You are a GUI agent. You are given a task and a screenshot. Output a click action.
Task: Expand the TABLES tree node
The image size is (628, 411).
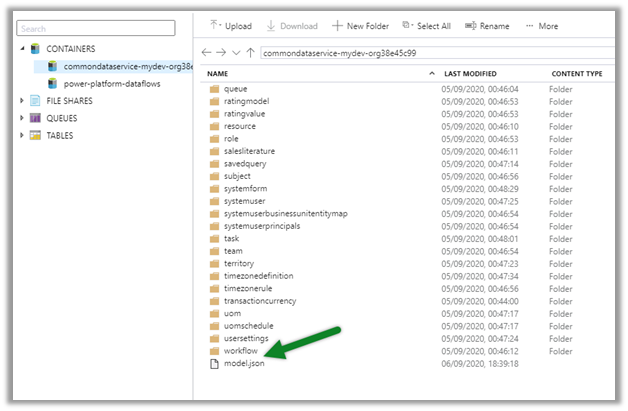coord(22,135)
